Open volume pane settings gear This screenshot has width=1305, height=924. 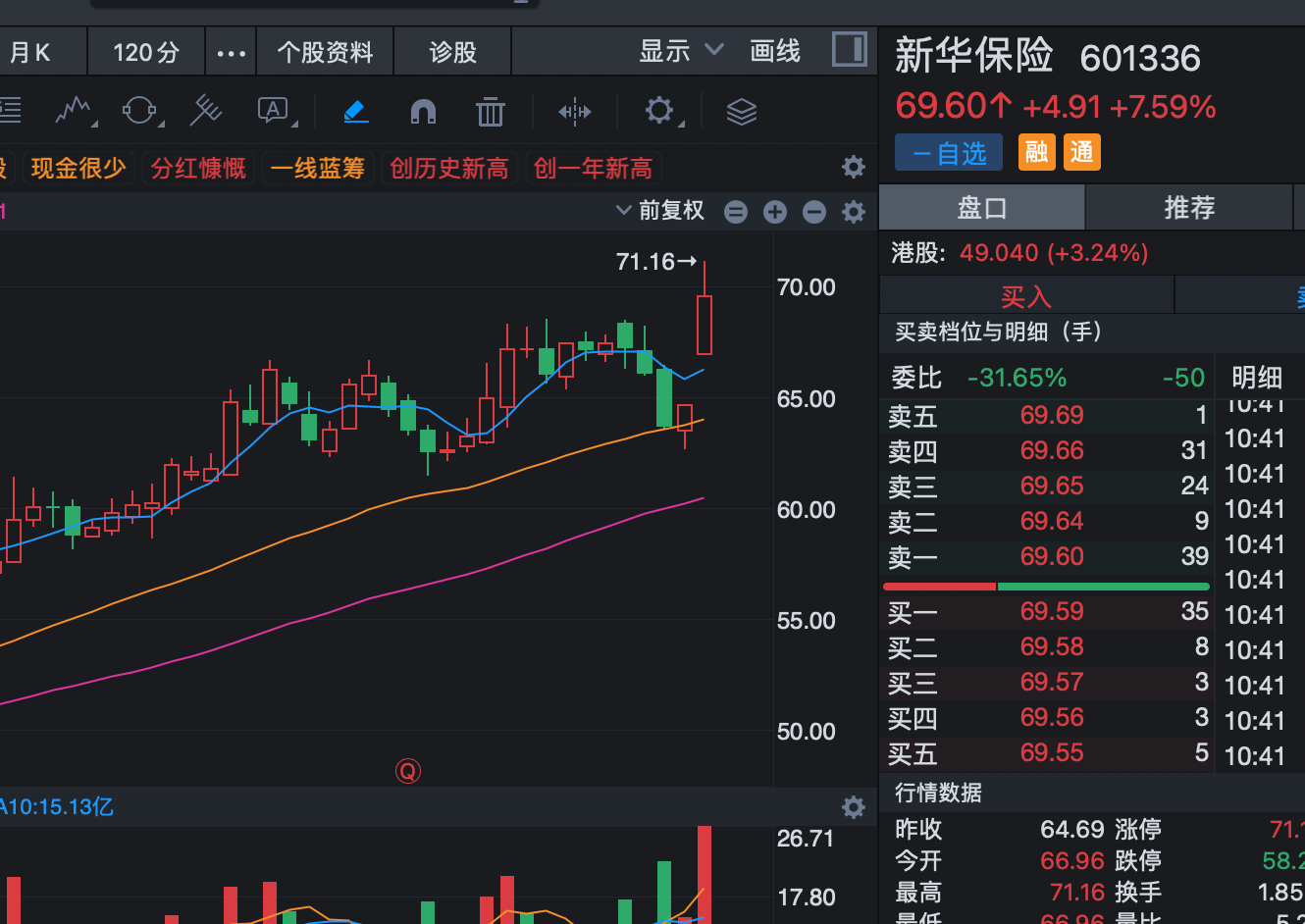click(854, 807)
